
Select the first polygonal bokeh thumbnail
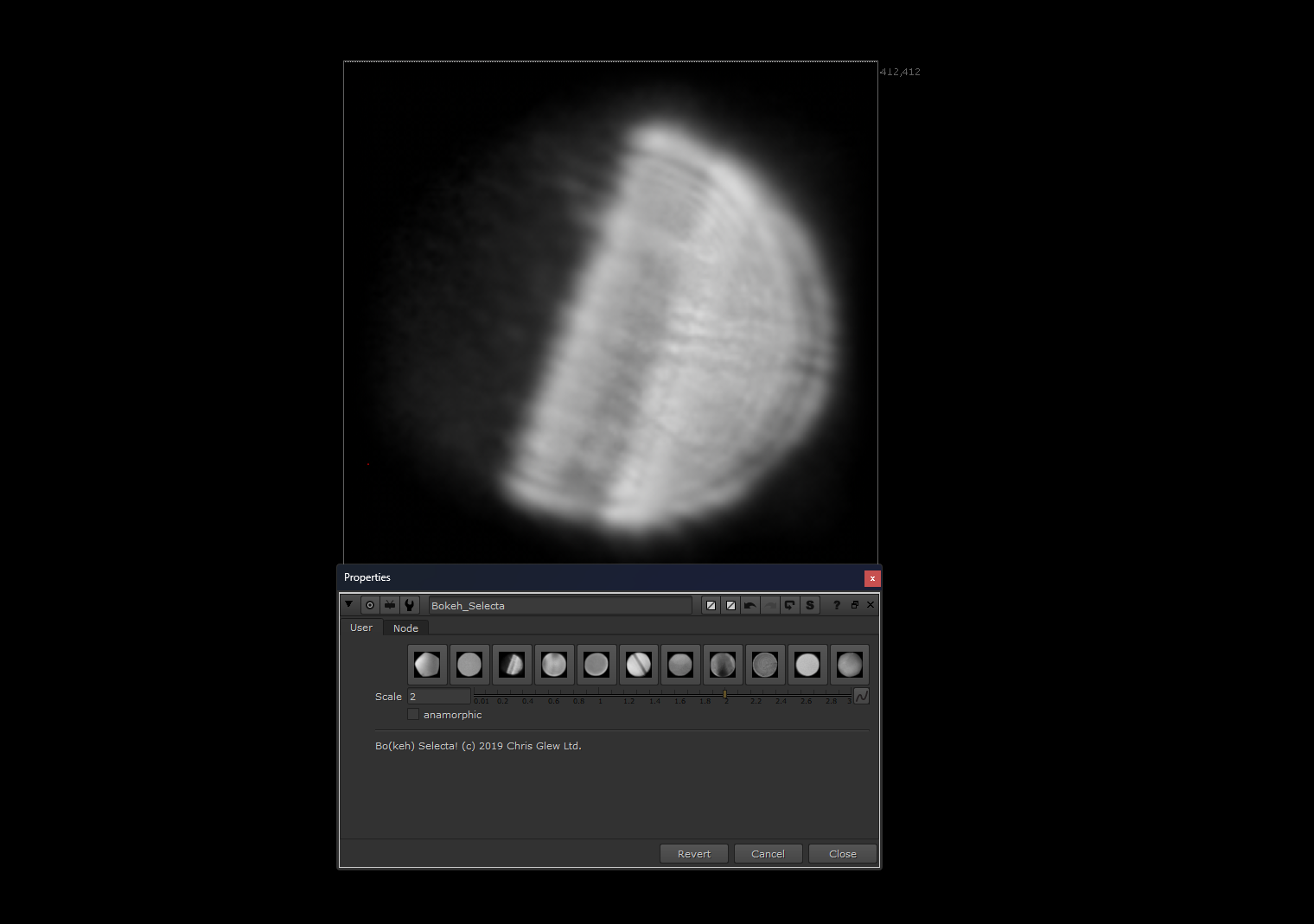tap(427, 665)
